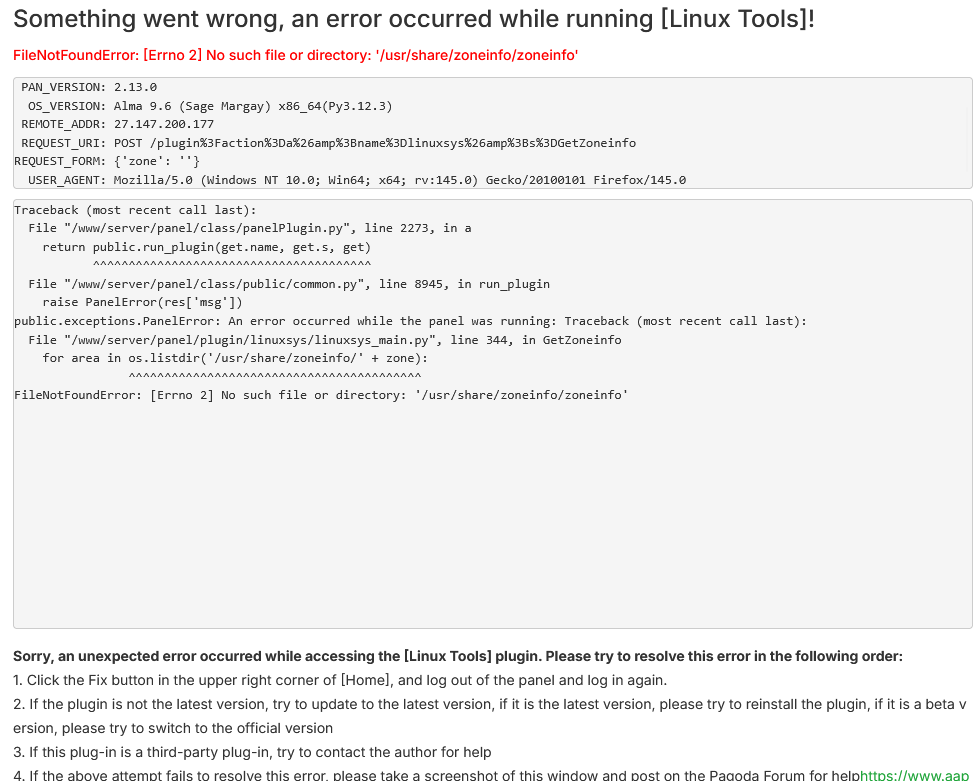Click the linuxsys_main.py line 344 entry
977x781 pixels.
[x=325, y=340]
